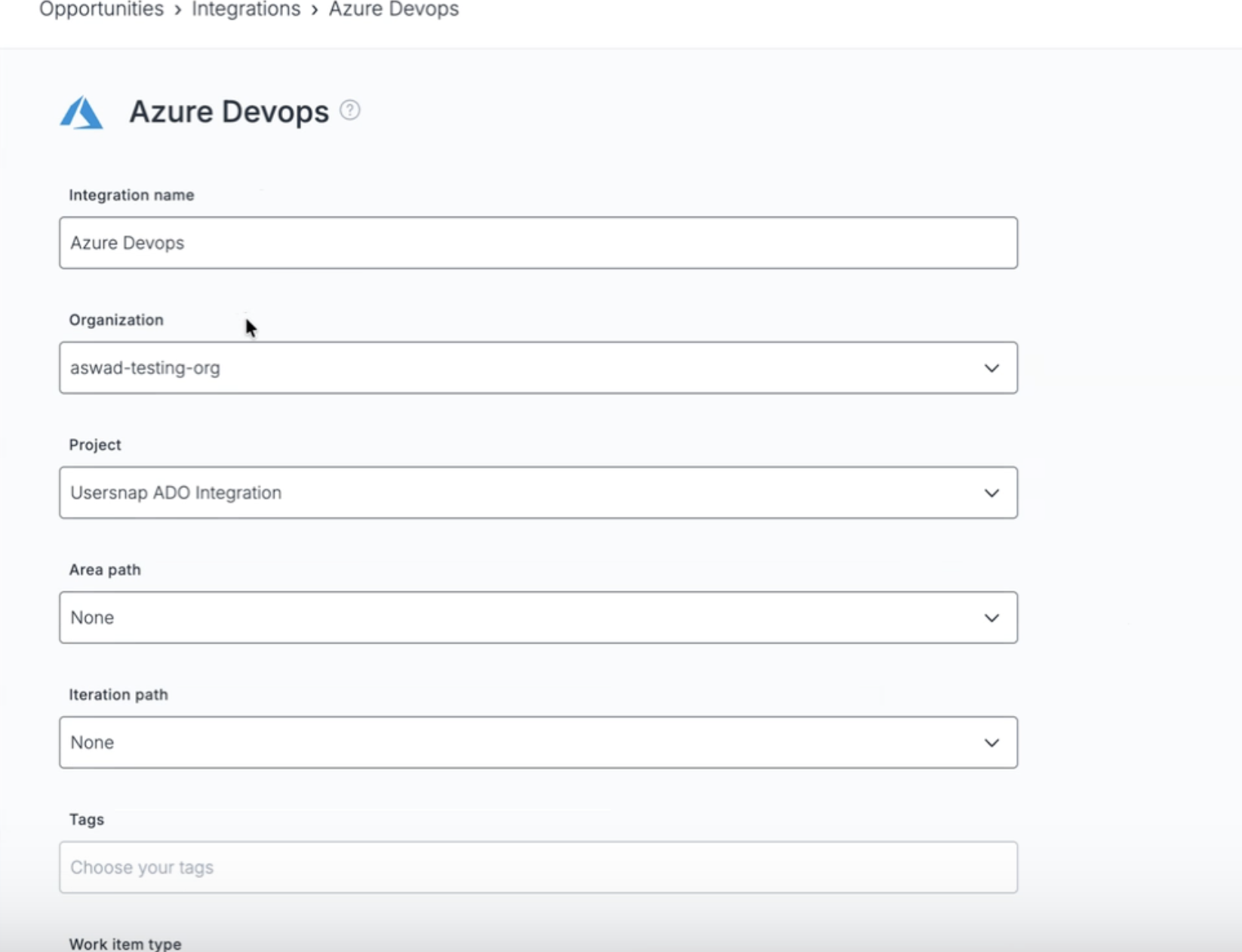
Task: Click the Project dropdown chevron arrow
Action: (991, 493)
